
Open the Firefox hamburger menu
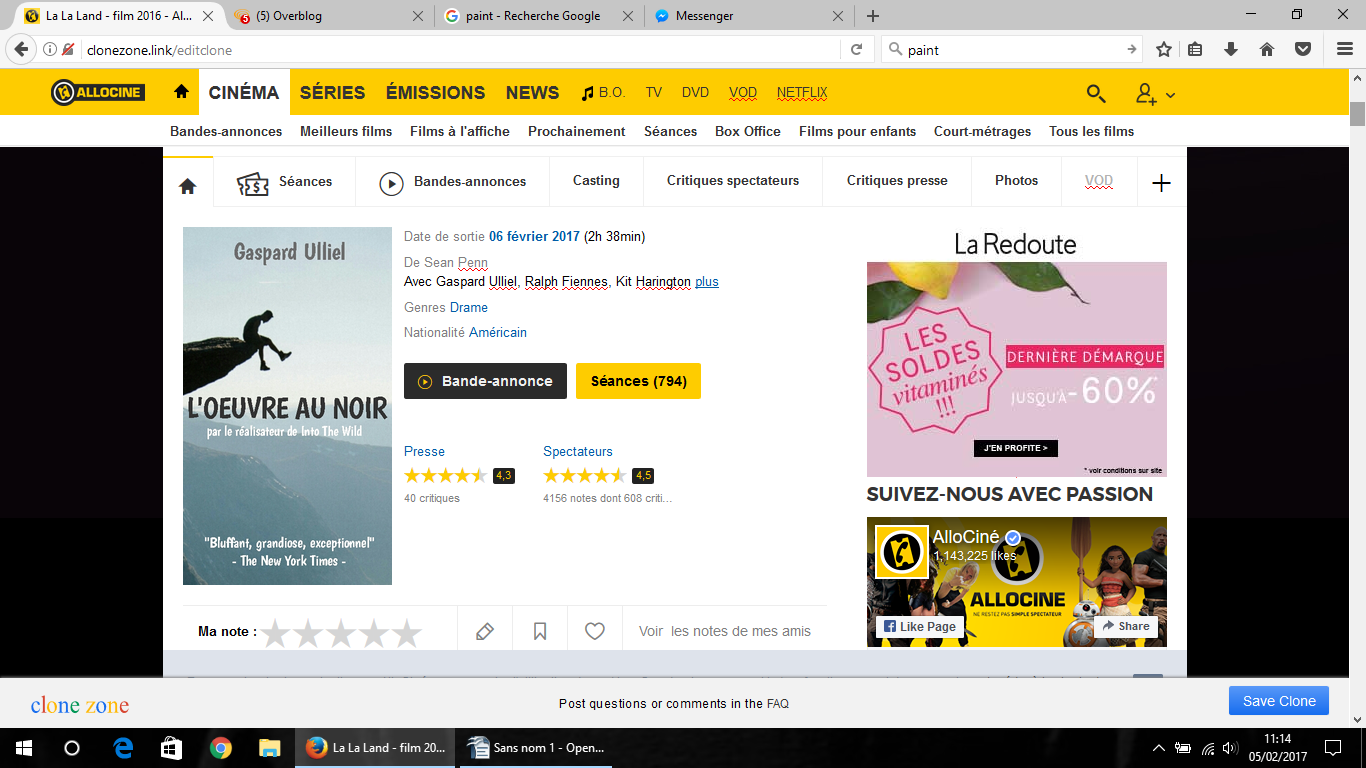[1344, 49]
